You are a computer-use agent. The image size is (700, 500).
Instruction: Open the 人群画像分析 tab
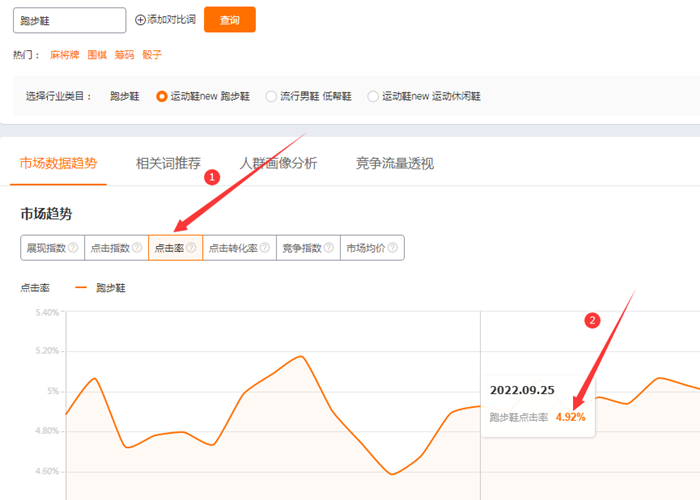[278, 163]
